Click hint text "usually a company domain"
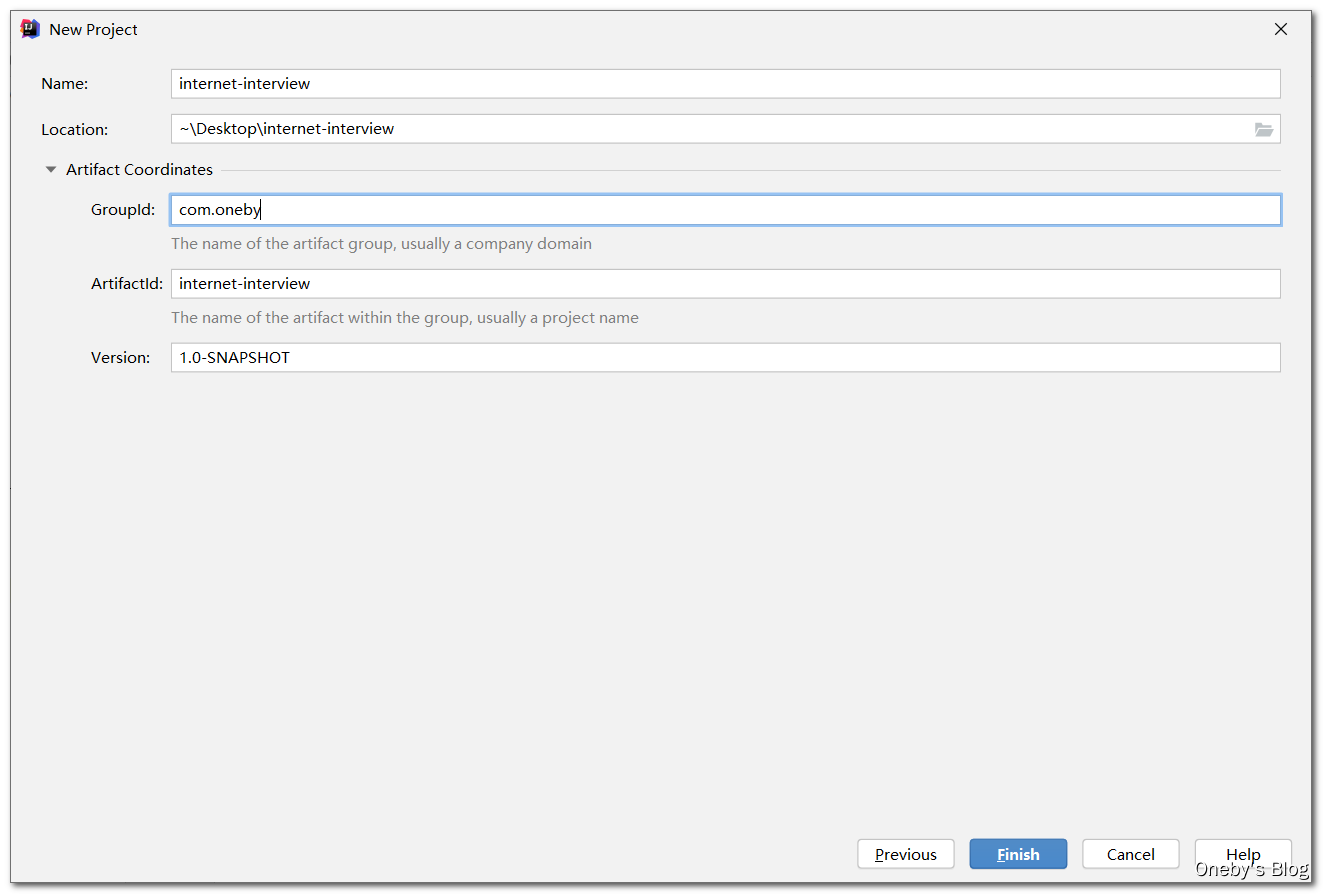 pos(497,244)
